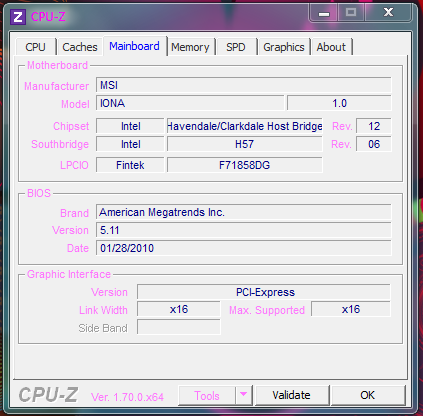
Task: Click the chipset Rev. value 12
Action: point(374,126)
